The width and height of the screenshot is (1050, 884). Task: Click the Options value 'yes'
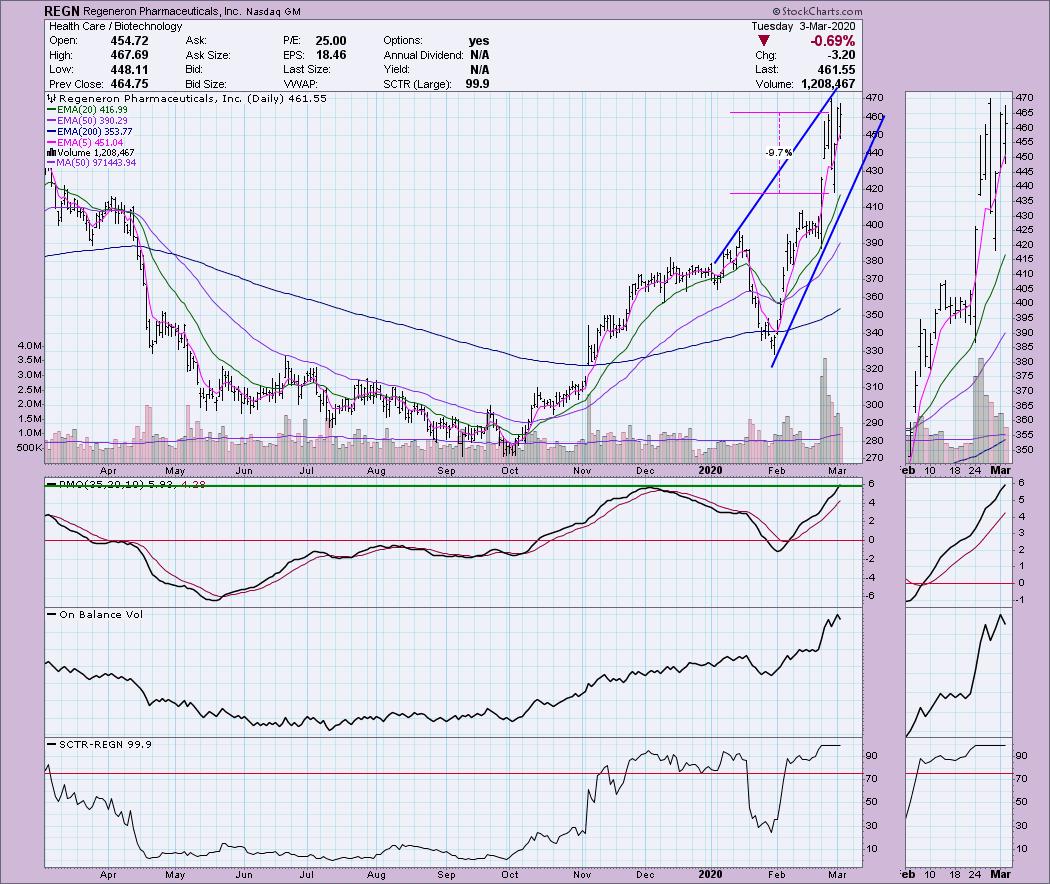479,41
